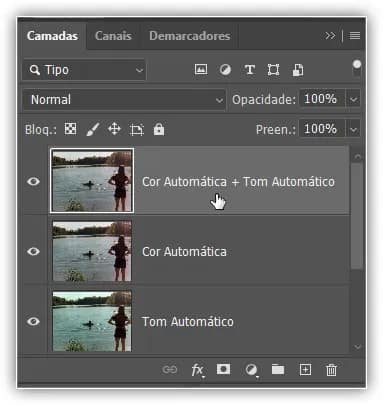This screenshot has width=383, height=405.
Task: Select the Cor Automática layer name
Action: [184, 252]
